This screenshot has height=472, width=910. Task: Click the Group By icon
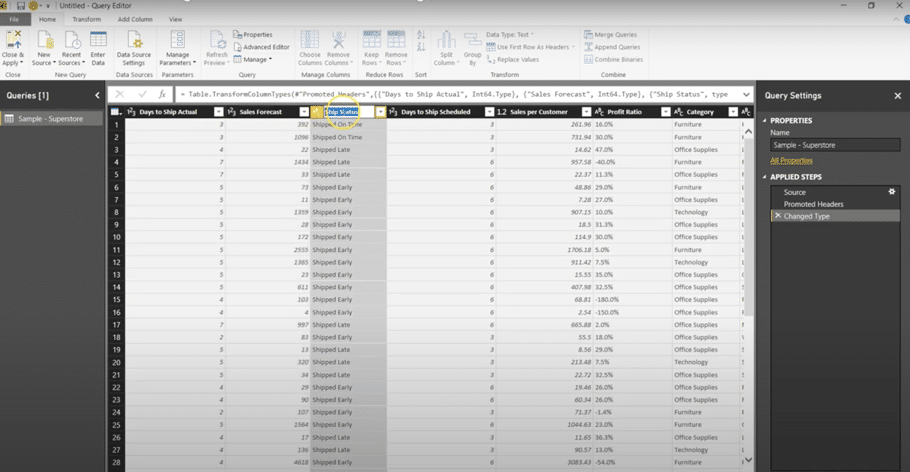(x=472, y=41)
